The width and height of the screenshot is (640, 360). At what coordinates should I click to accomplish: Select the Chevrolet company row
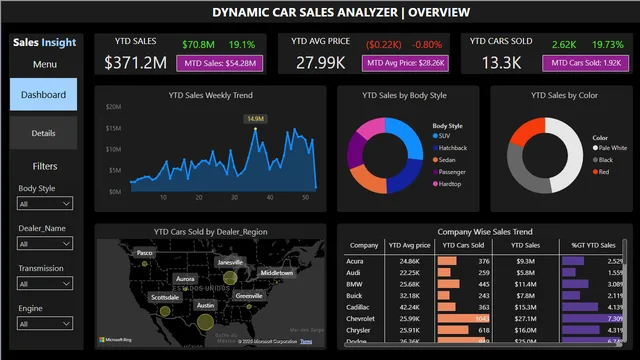coord(483,318)
